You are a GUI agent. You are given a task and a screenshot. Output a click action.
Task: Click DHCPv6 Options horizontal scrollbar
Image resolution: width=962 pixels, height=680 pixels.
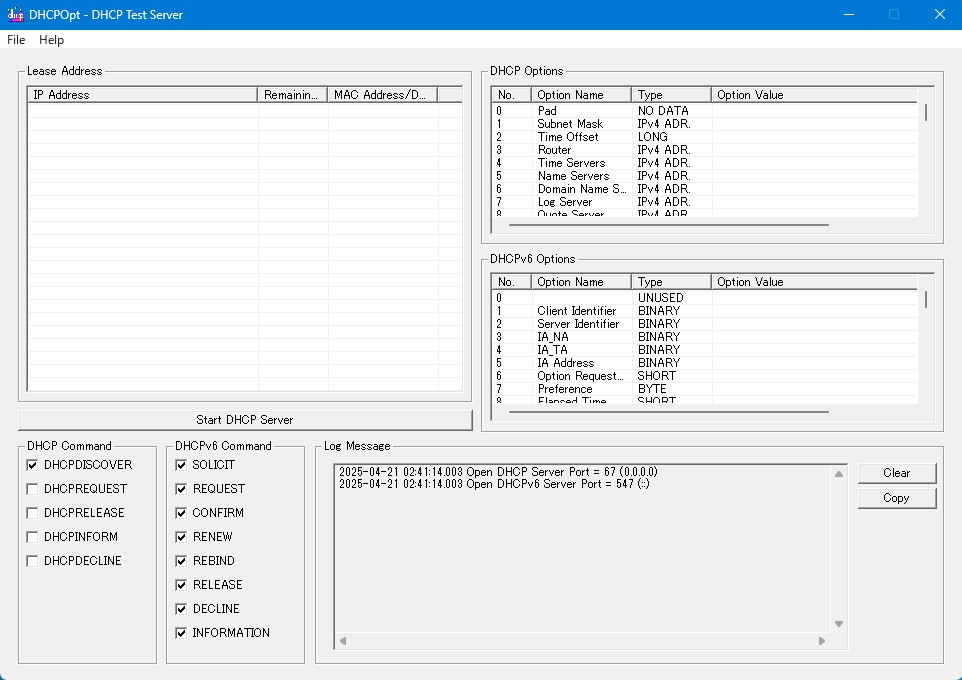point(669,412)
